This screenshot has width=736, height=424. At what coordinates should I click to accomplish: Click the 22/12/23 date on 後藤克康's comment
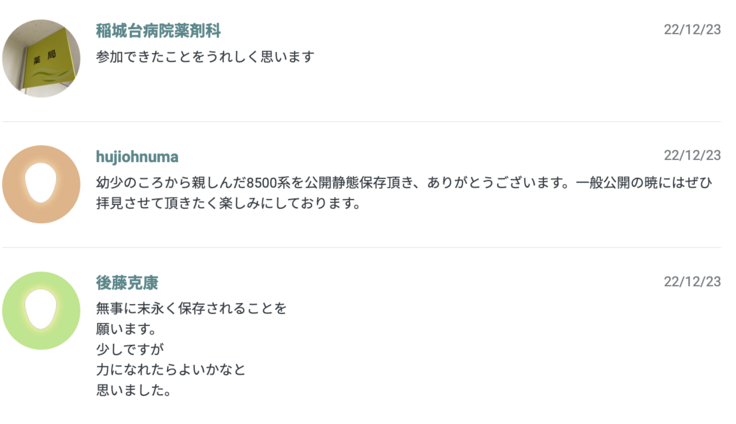coord(692,281)
